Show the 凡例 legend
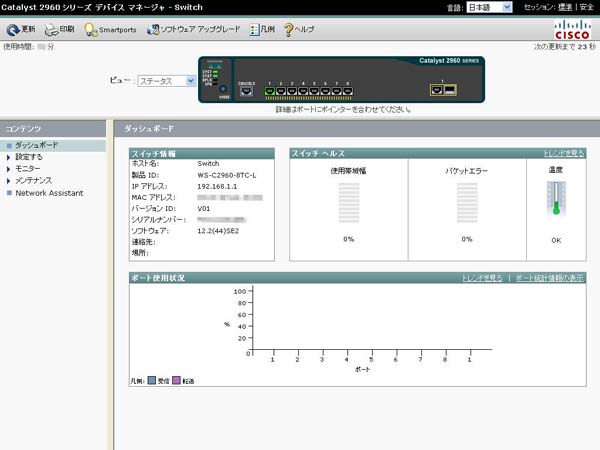 coord(262,30)
